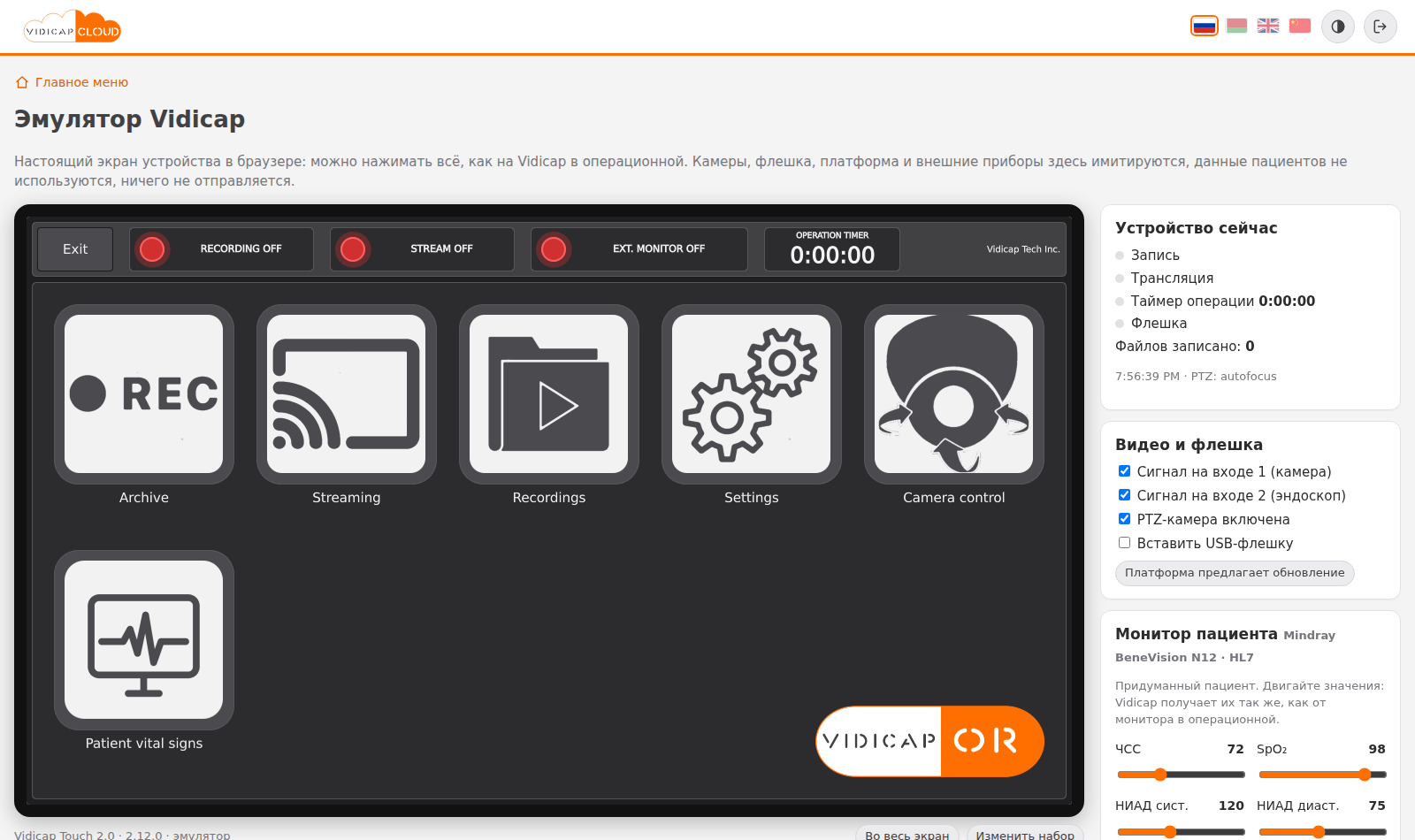Switch language to English UK flag
The height and width of the screenshot is (840, 1415).
point(1268,27)
